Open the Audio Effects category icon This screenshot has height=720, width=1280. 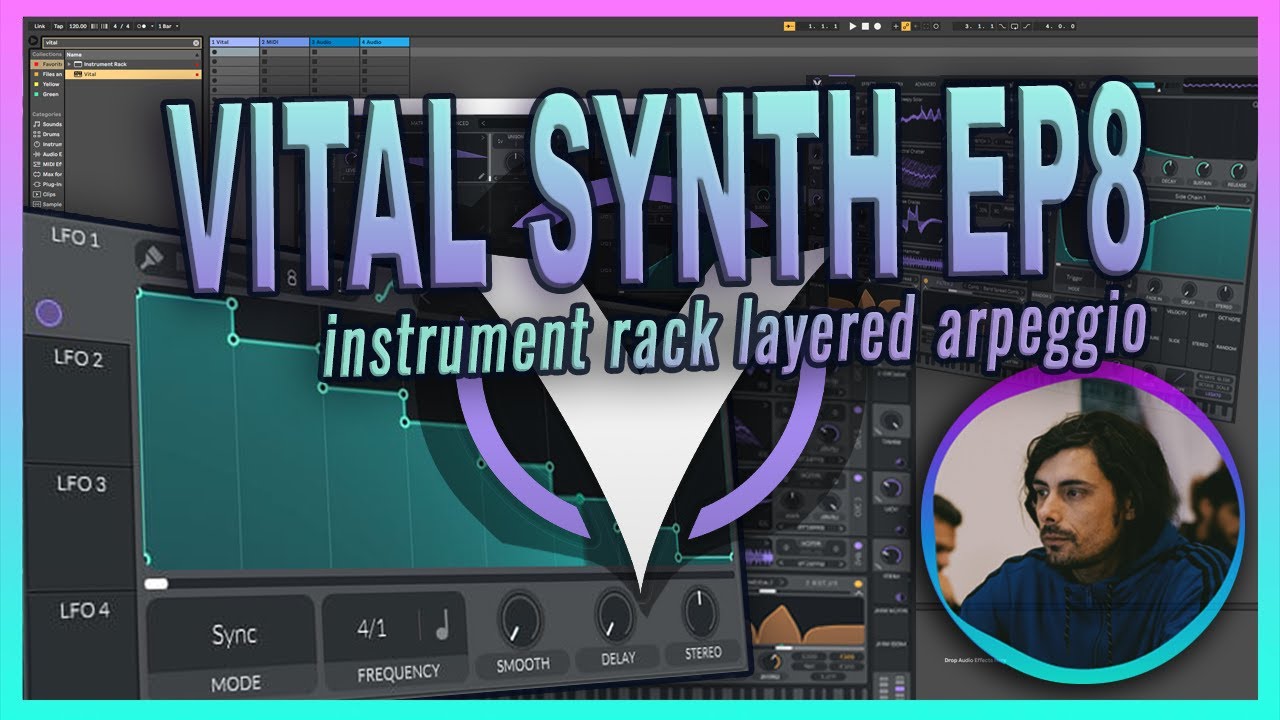(x=37, y=154)
